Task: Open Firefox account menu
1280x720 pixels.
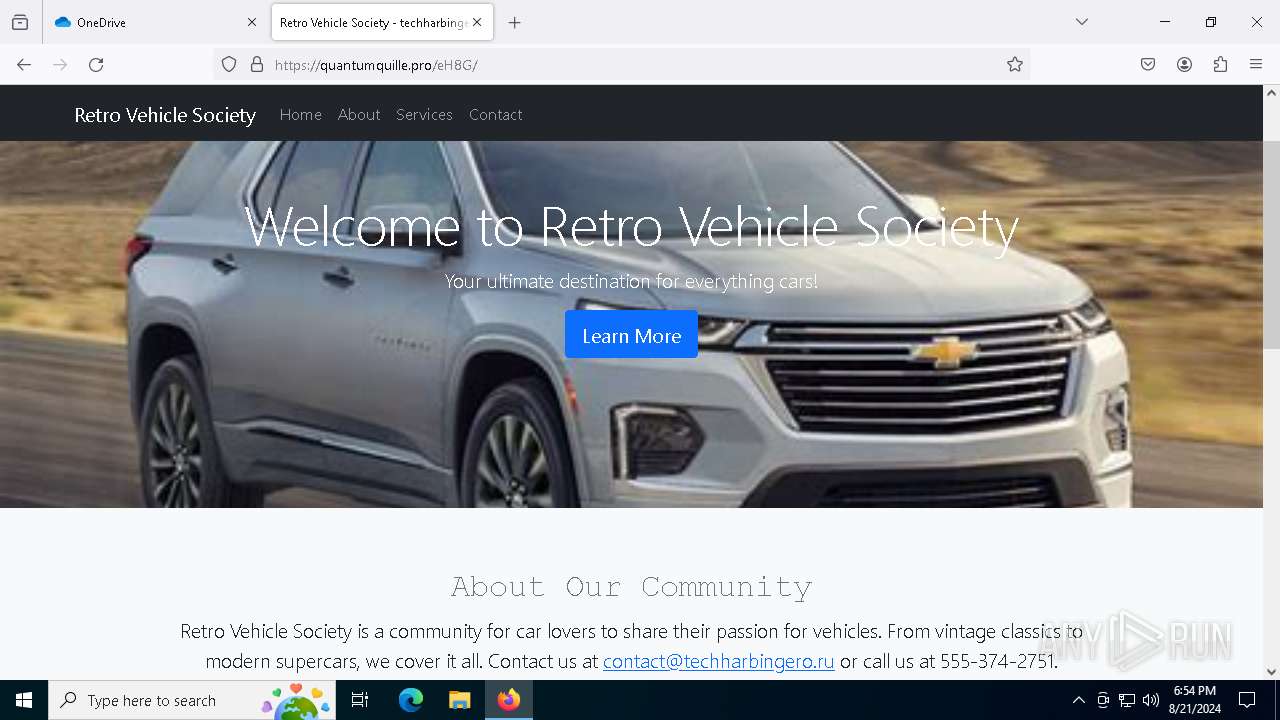Action: point(1184,65)
